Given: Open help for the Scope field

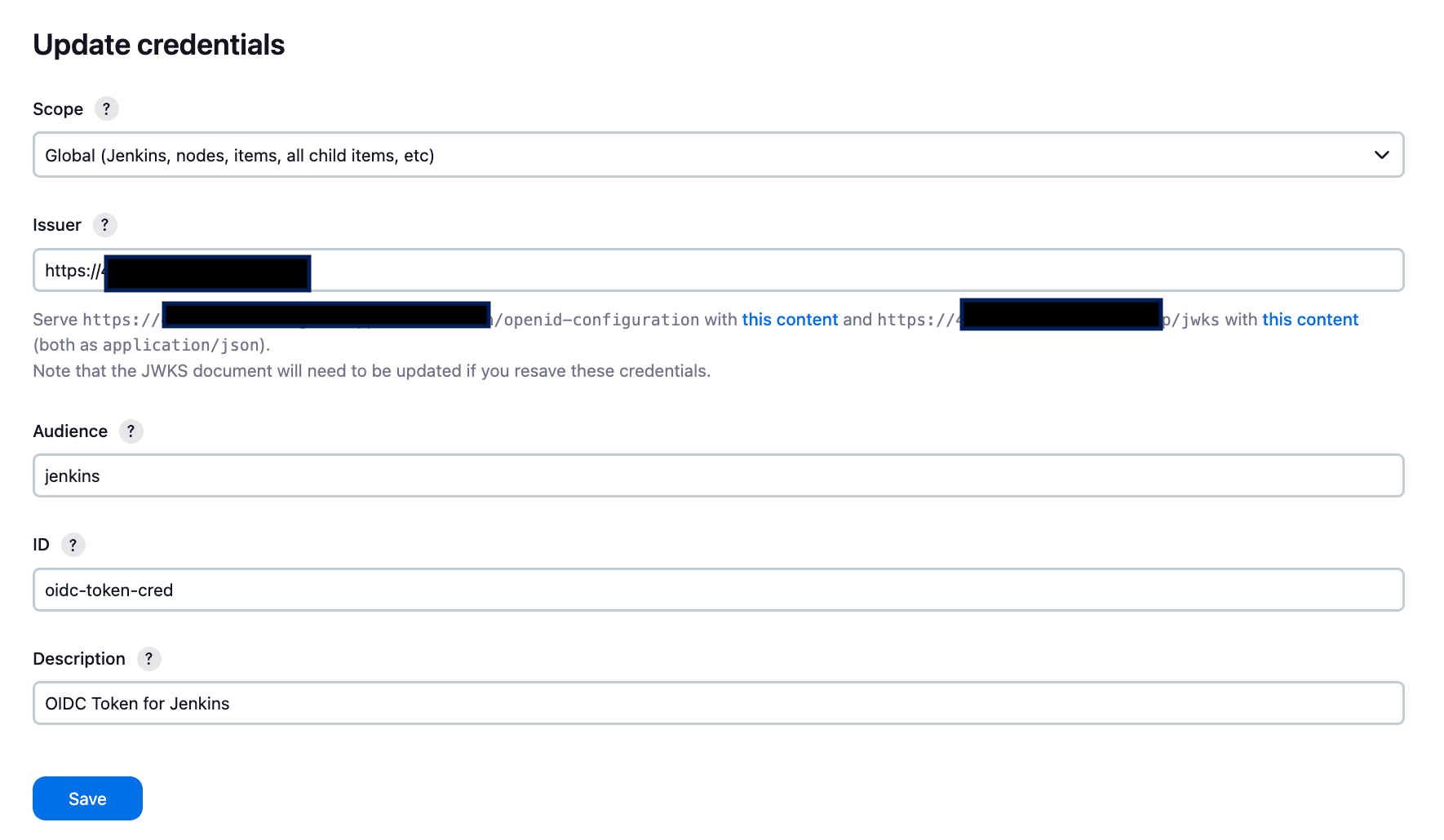Looking at the screenshot, I should 106,108.
